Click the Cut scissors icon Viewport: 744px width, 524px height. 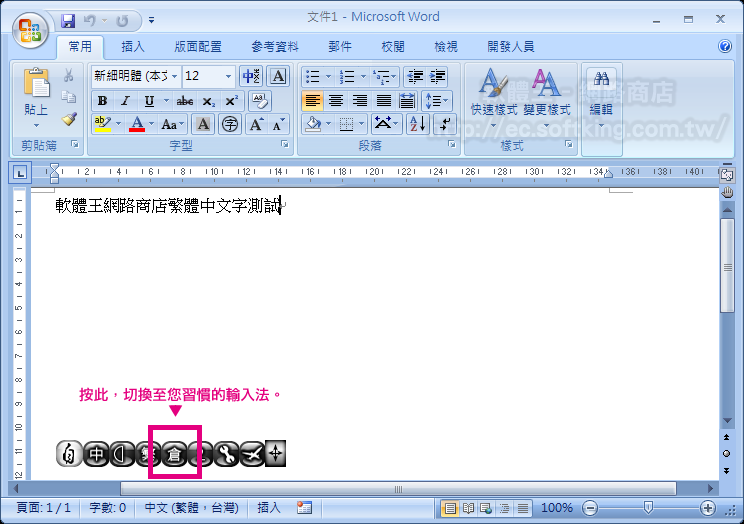(69, 76)
